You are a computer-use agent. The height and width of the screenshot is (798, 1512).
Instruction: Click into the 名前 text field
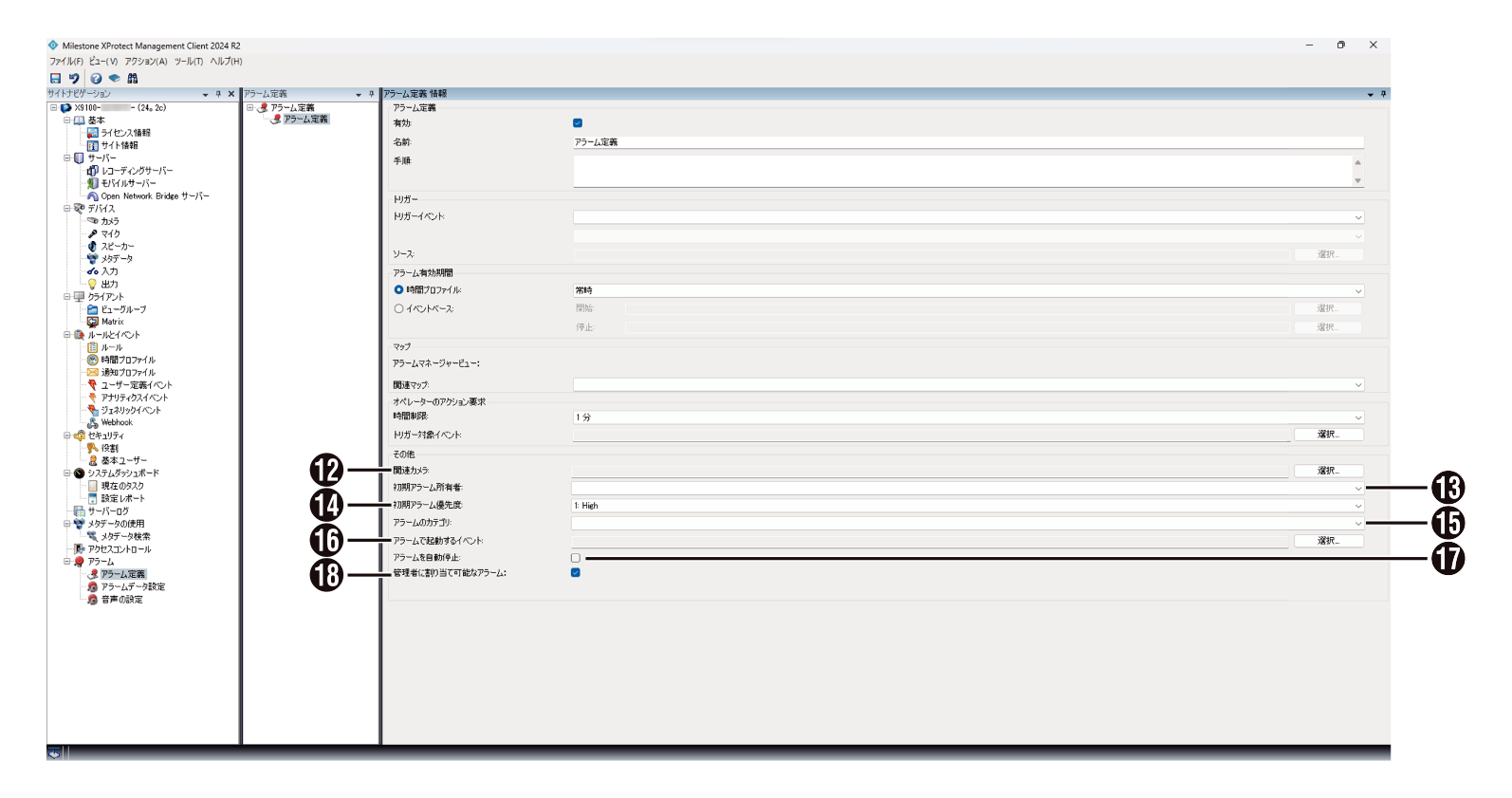[x=968, y=142]
